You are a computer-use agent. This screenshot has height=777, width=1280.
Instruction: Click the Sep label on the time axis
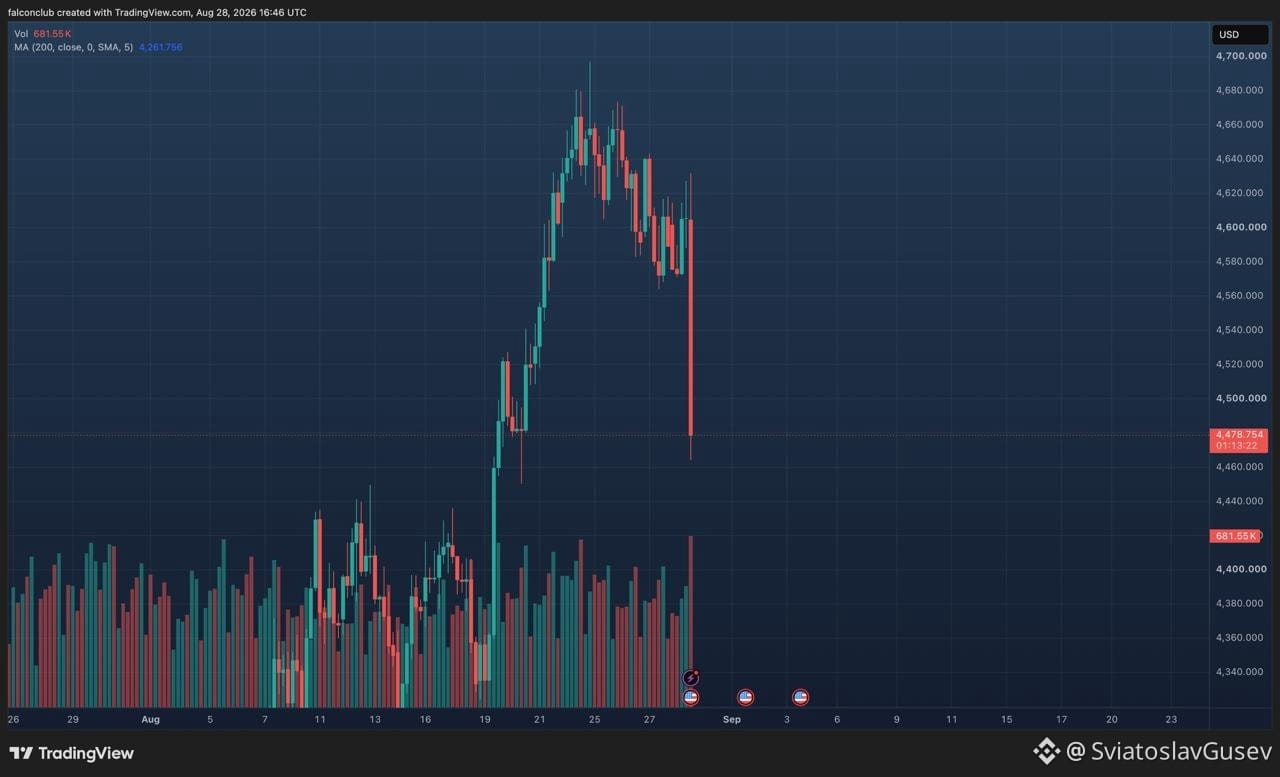pyautogui.click(x=732, y=719)
